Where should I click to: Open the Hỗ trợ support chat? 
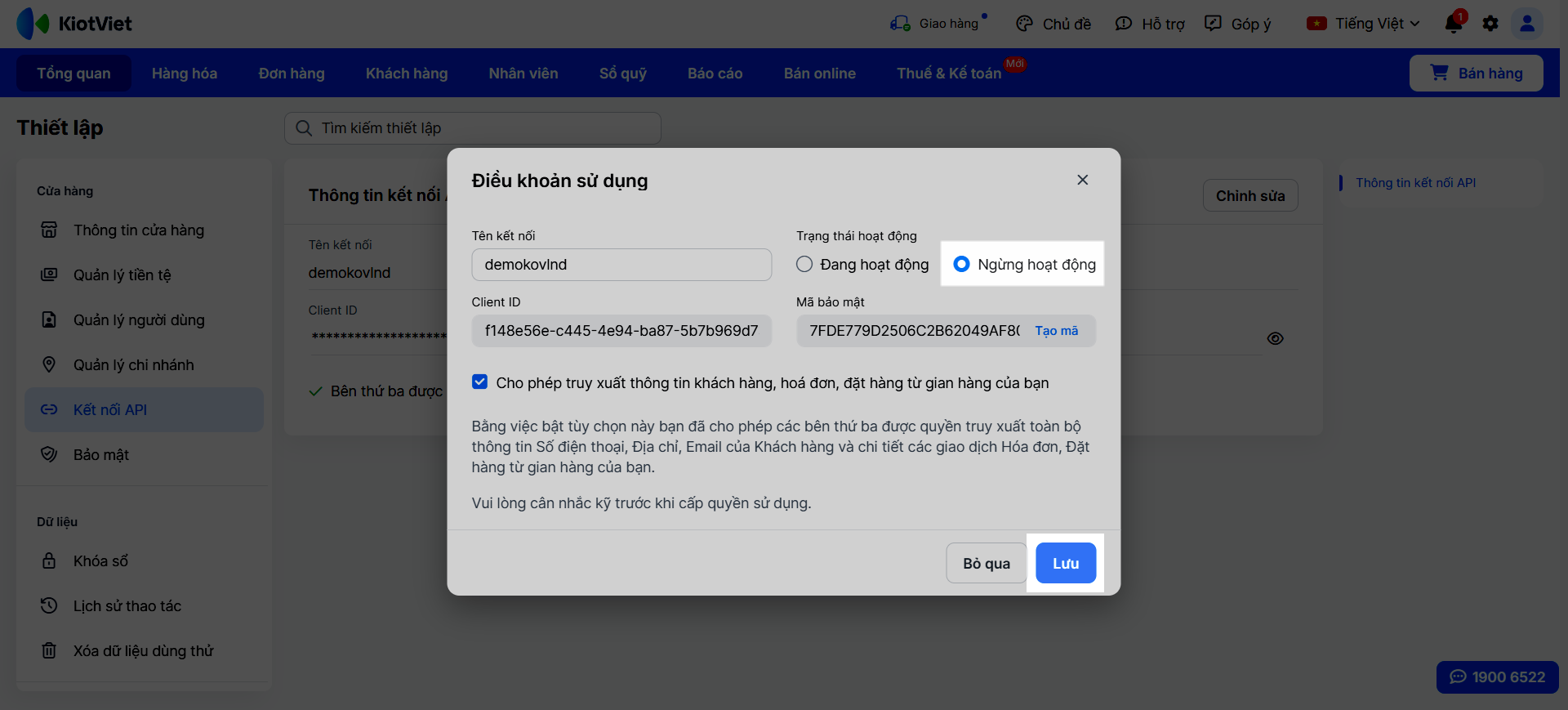point(1124,24)
